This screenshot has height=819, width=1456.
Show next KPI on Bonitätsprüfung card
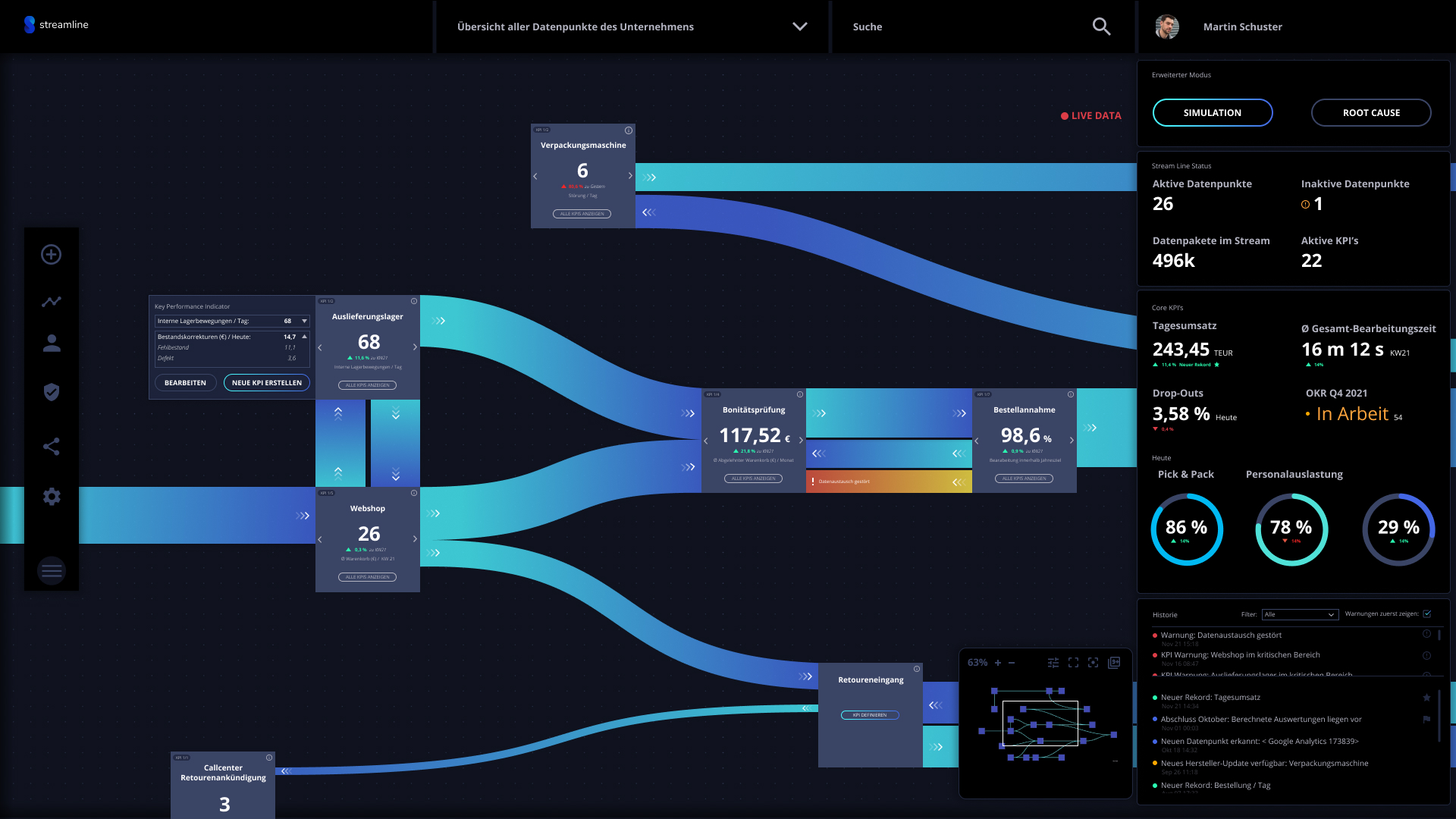[x=801, y=440]
